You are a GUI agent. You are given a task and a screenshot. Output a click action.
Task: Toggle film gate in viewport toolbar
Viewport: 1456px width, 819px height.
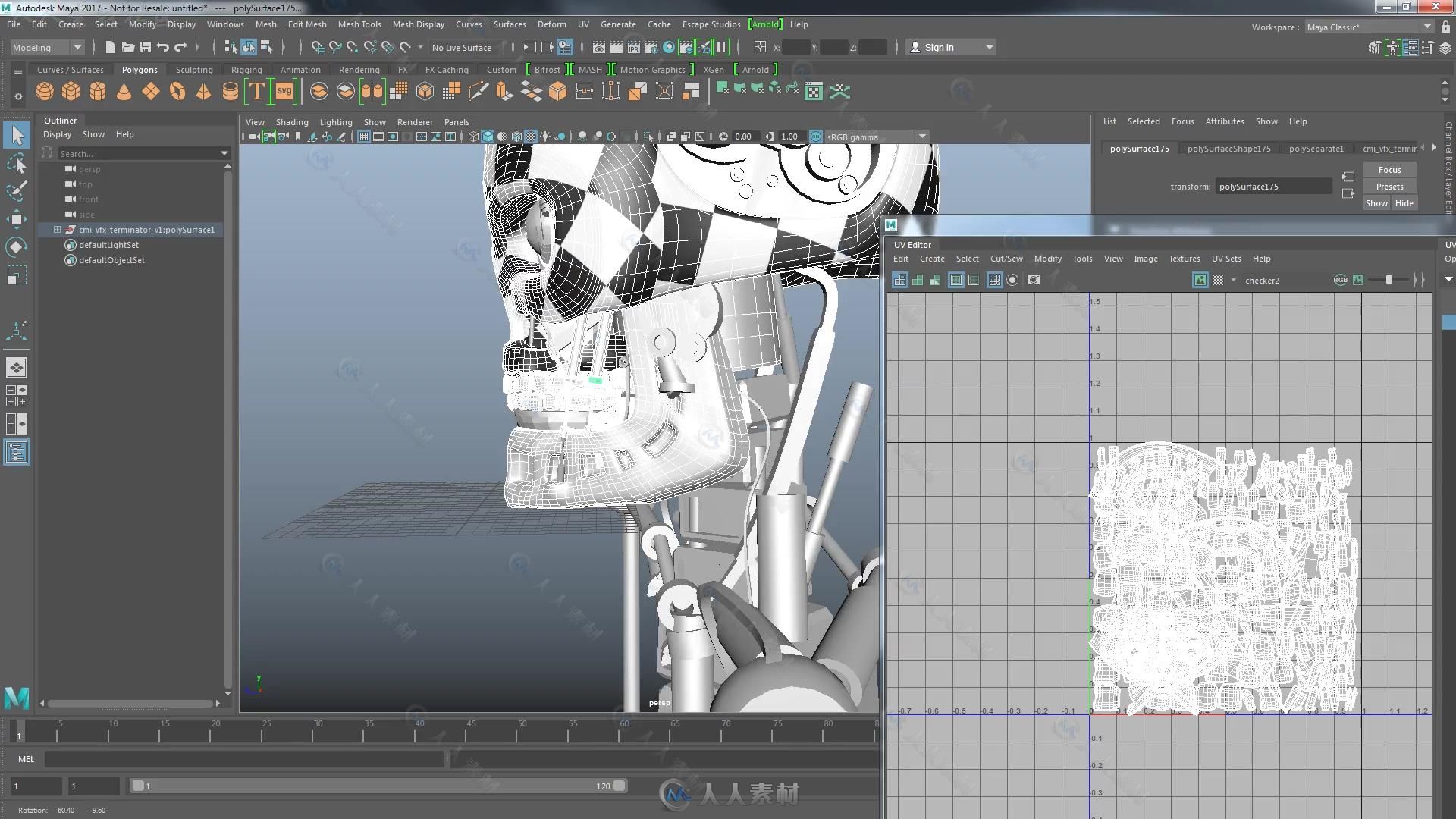(x=378, y=136)
